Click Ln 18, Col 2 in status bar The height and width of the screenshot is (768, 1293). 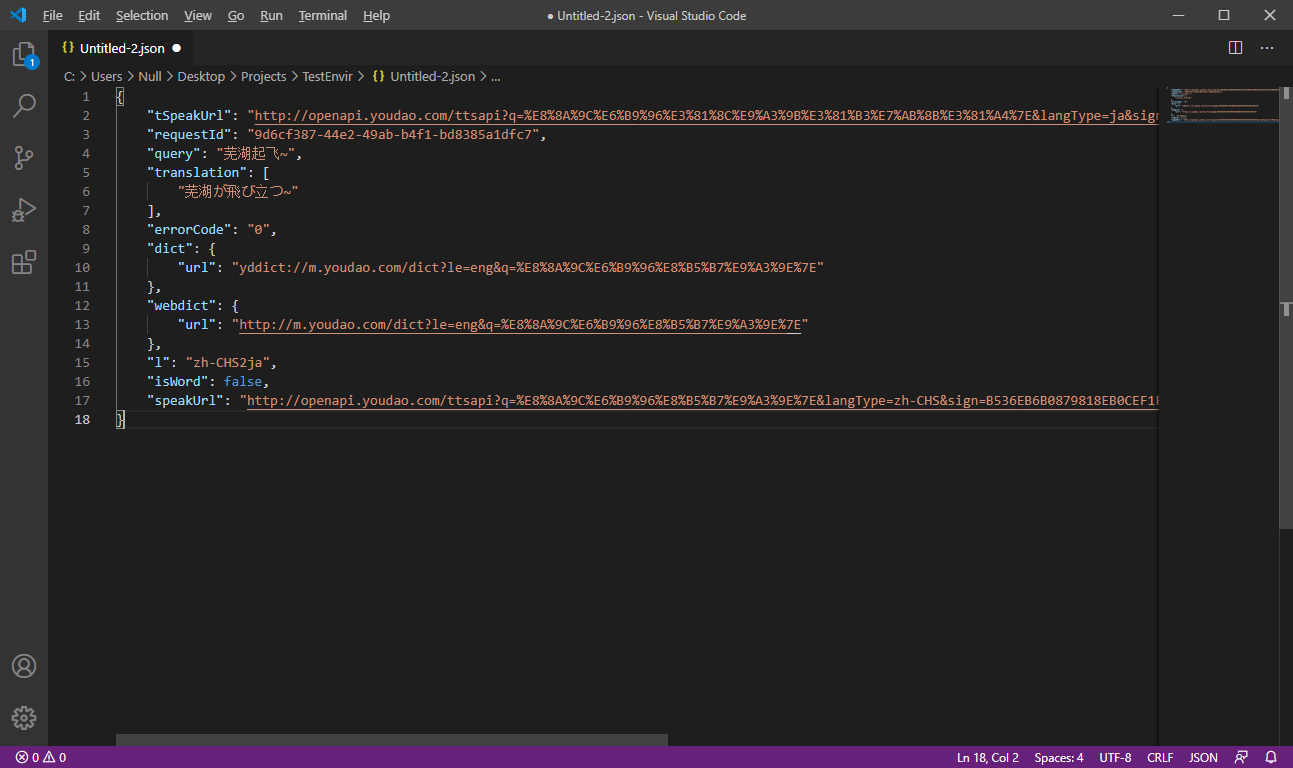pyautogui.click(x=988, y=757)
